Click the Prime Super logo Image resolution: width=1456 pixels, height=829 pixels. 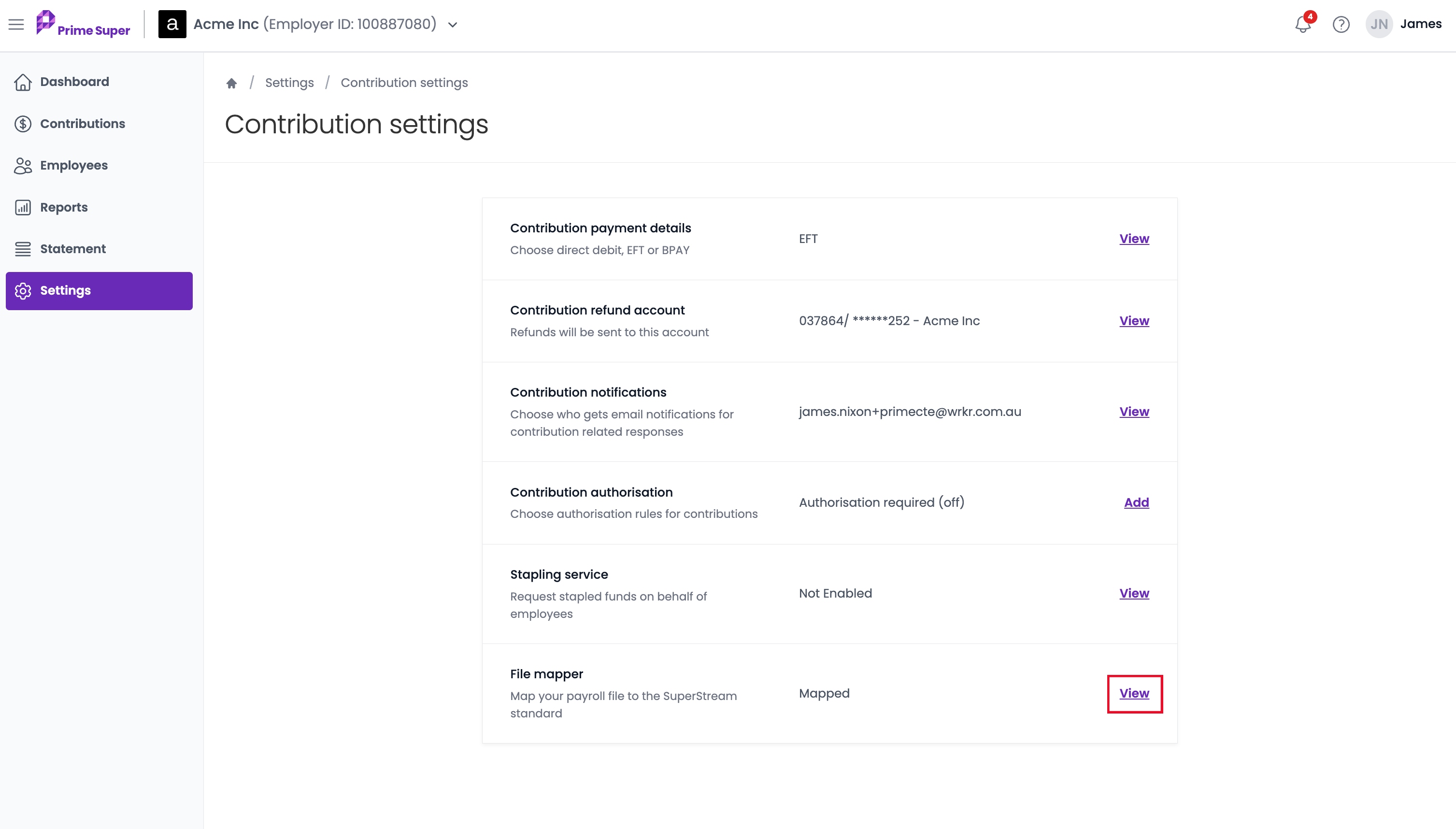tap(83, 24)
